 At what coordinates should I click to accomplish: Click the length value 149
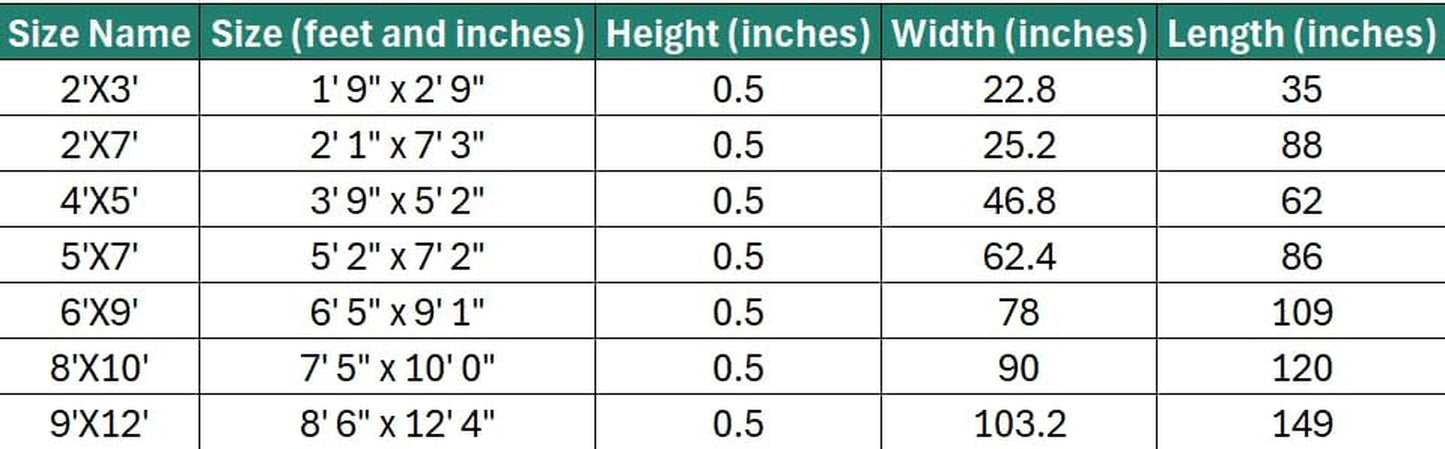point(1300,424)
